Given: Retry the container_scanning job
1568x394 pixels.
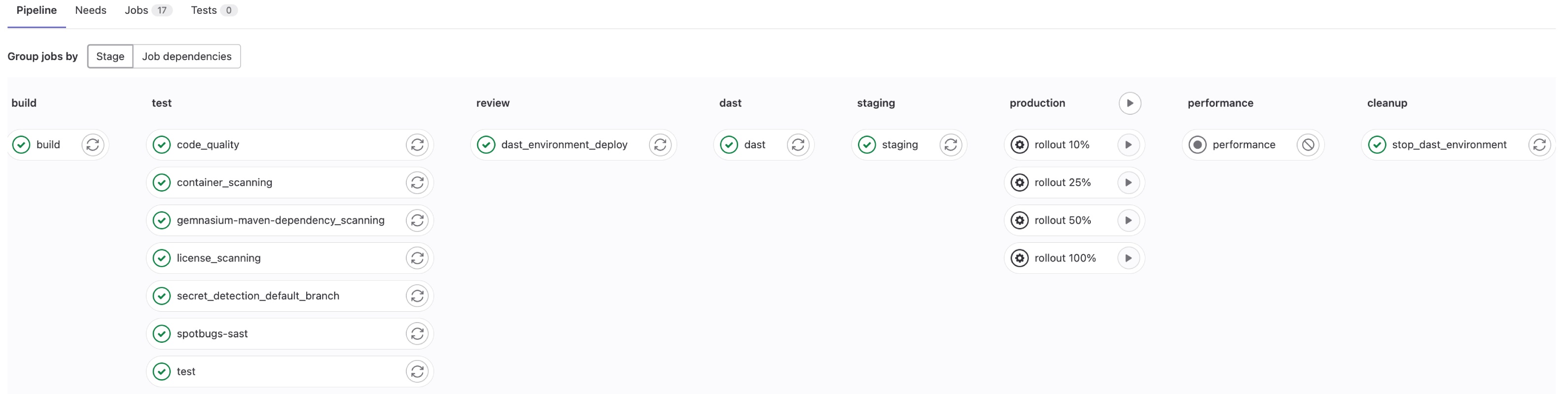Looking at the screenshot, I should [417, 182].
